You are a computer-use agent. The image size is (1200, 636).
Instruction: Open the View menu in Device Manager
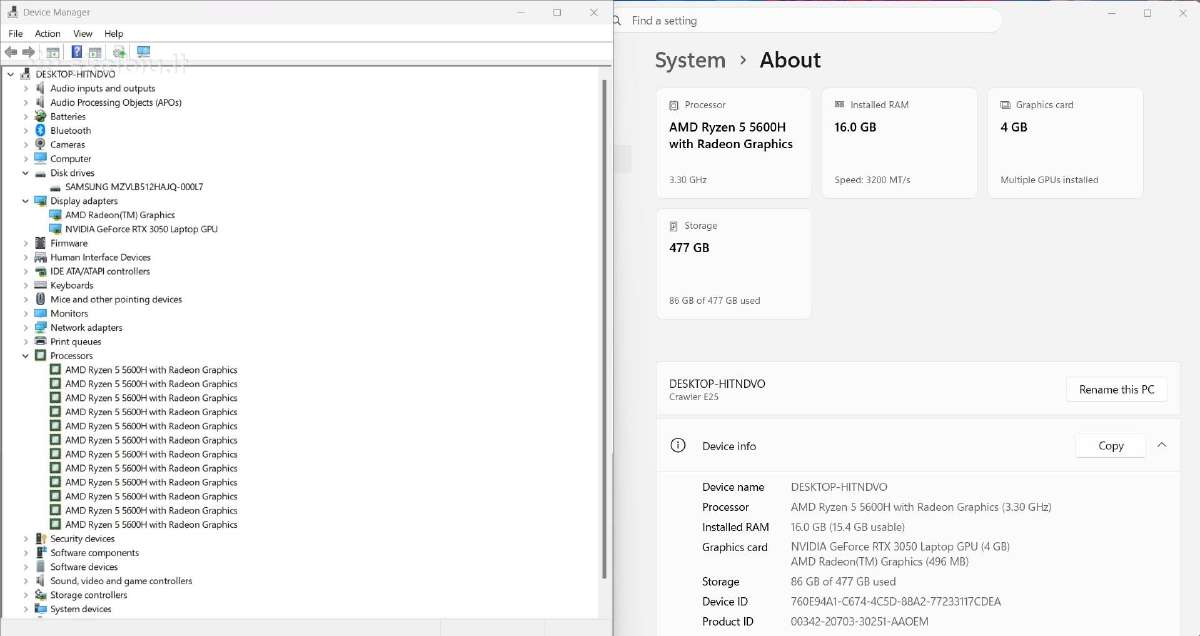[82, 34]
